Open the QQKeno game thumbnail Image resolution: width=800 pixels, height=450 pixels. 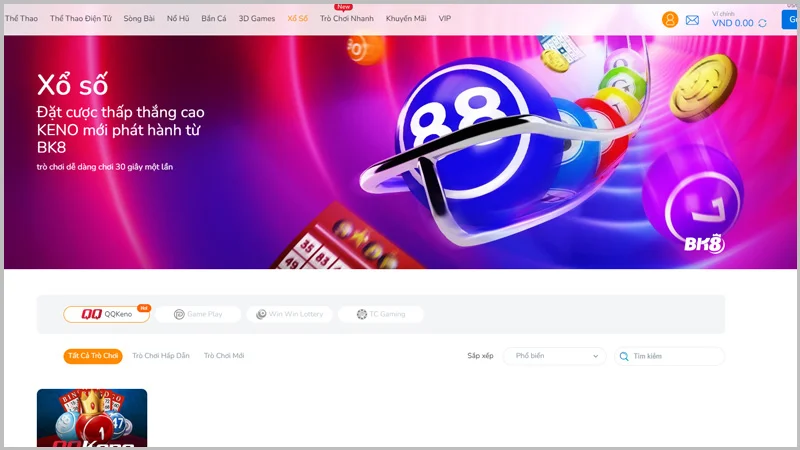click(92, 418)
